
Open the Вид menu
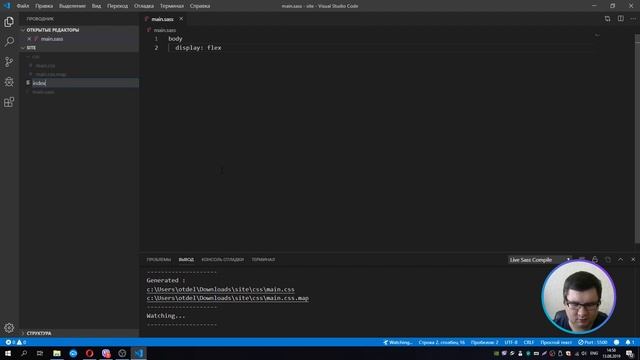tap(96, 6)
